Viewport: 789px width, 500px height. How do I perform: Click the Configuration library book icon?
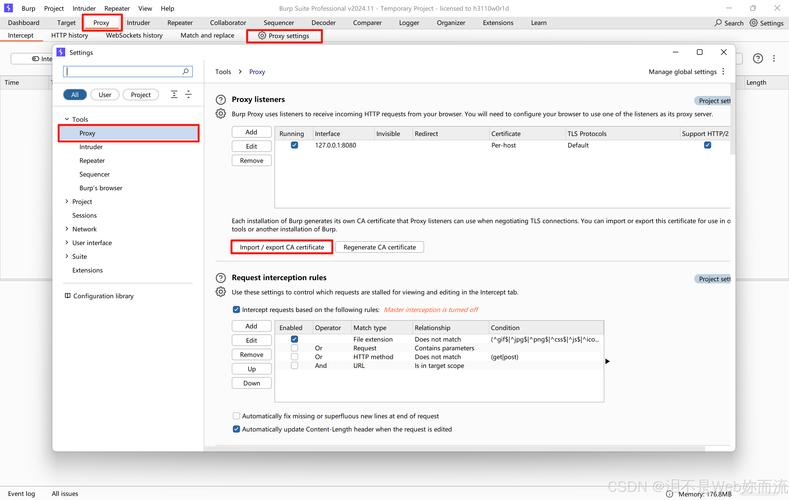pyautogui.click(x=67, y=296)
